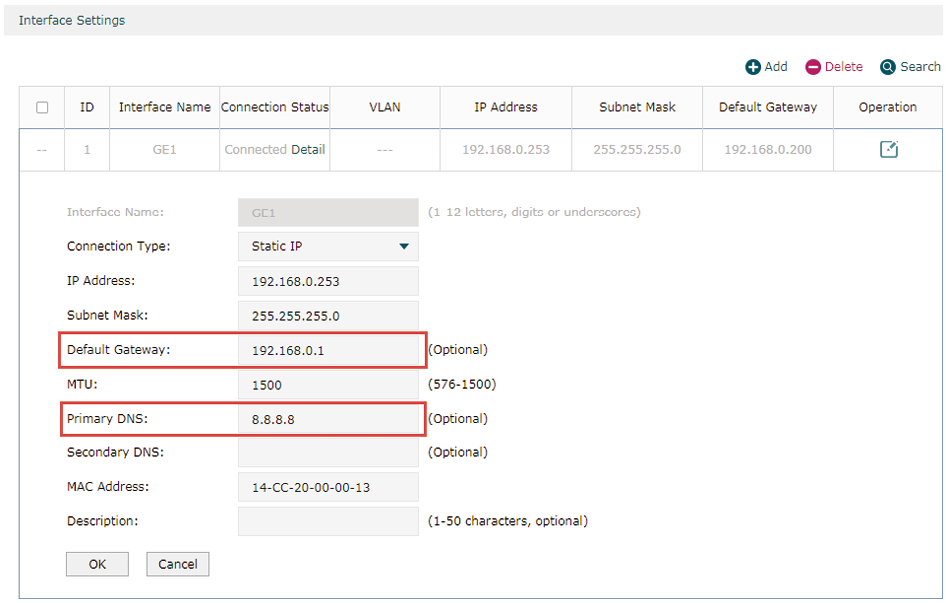Viewport: 946px width, 603px height.
Task: Click the Cancel button
Action: 177,564
